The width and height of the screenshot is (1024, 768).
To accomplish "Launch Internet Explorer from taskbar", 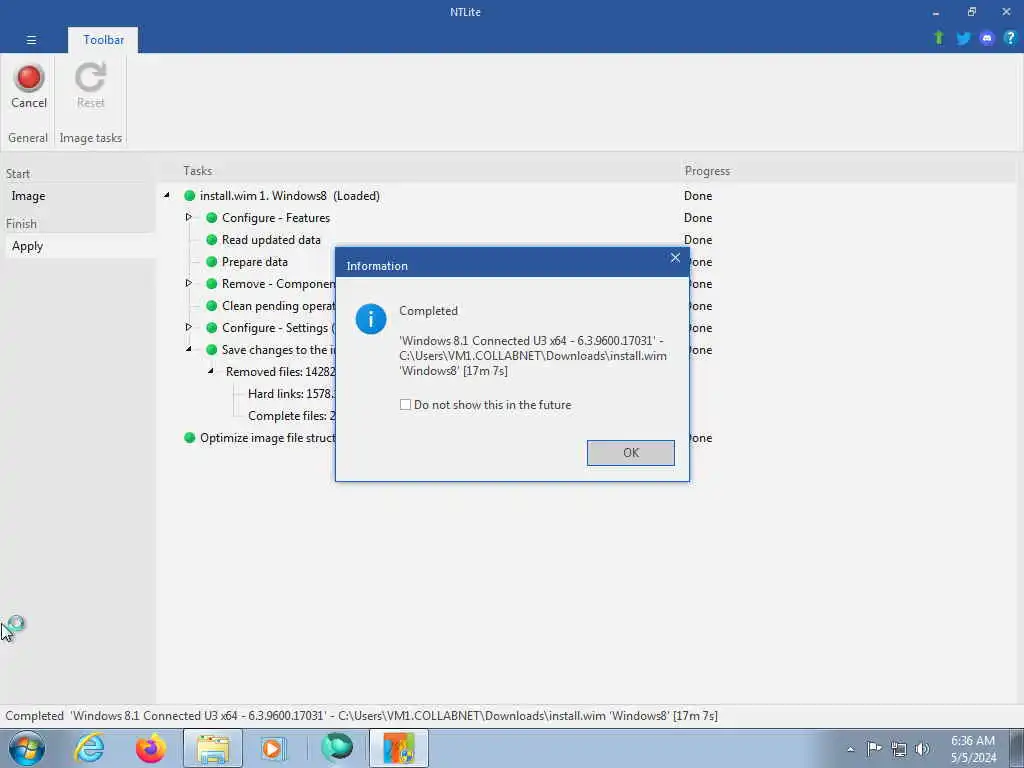I will click(x=89, y=748).
